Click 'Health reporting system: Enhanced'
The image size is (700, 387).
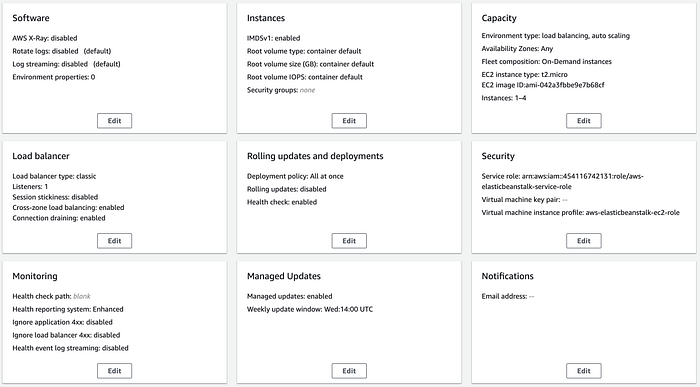pos(68,309)
